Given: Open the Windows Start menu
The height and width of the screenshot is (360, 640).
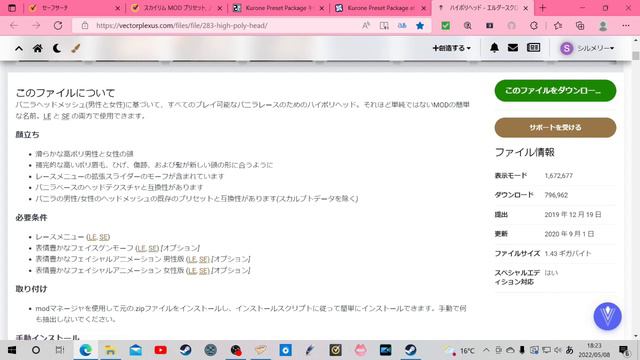Looking at the screenshot, I should pos(12,350).
